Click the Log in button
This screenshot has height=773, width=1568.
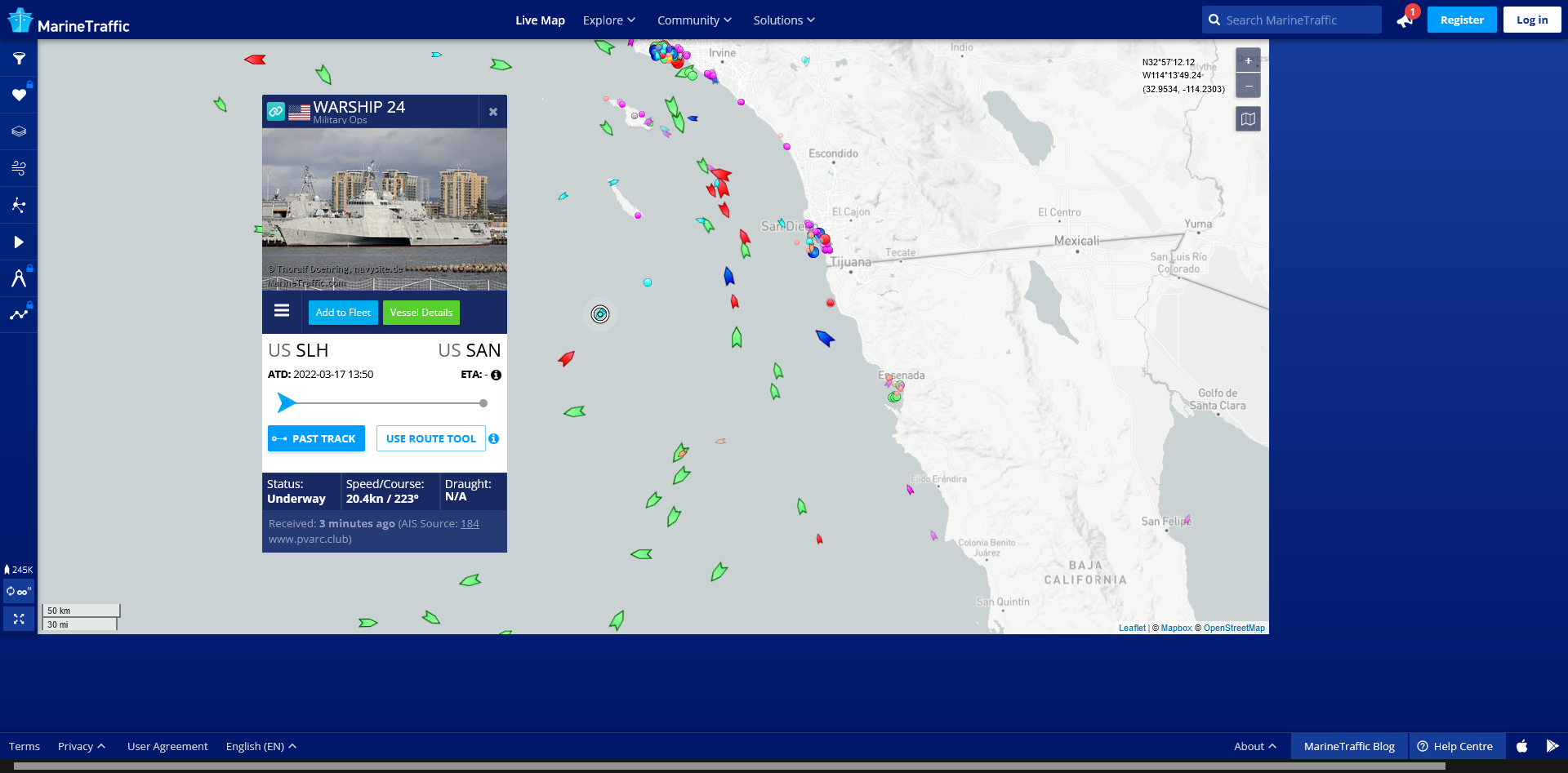point(1532,20)
